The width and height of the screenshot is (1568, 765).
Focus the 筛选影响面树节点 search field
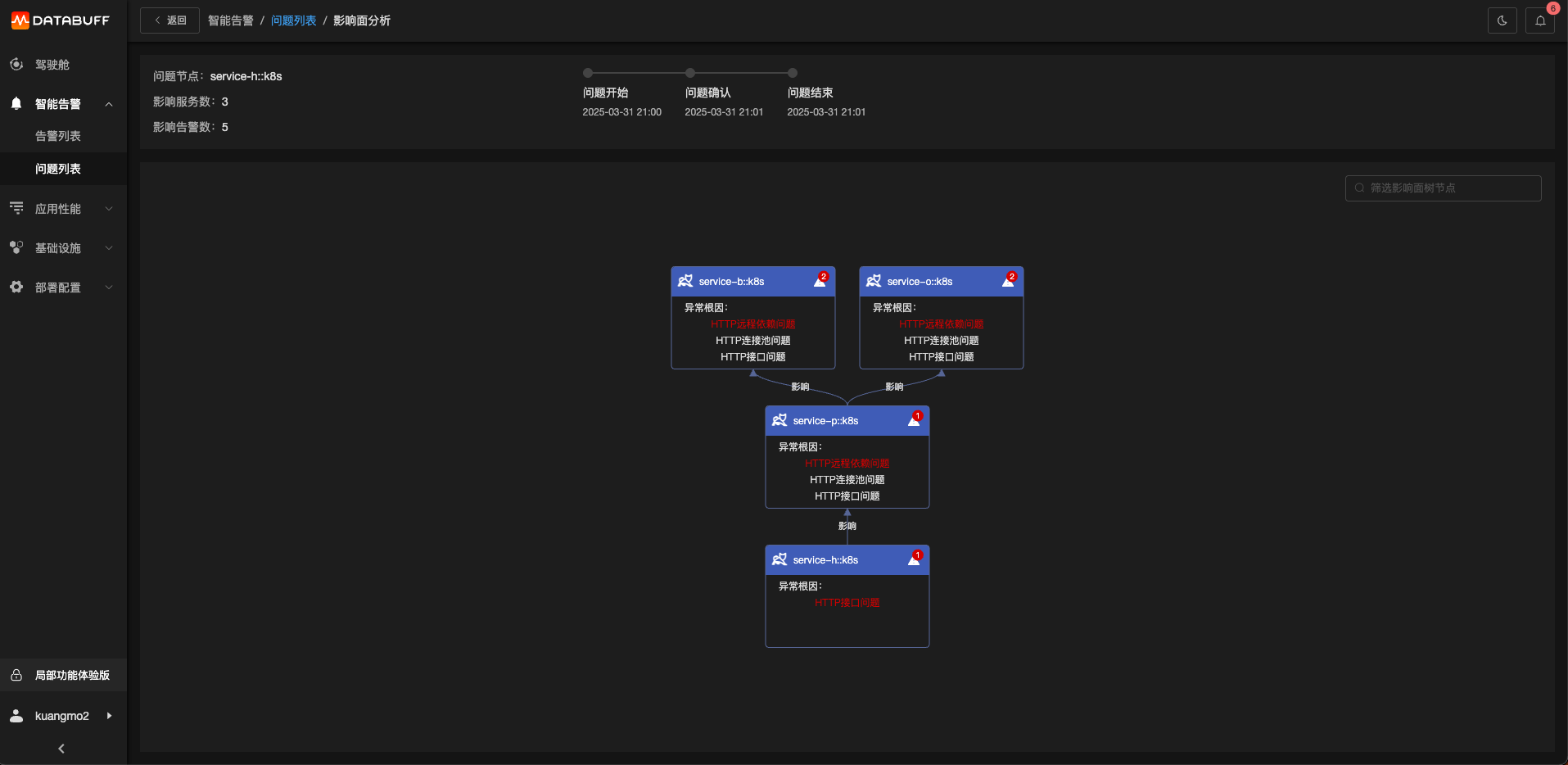[x=1443, y=188]
